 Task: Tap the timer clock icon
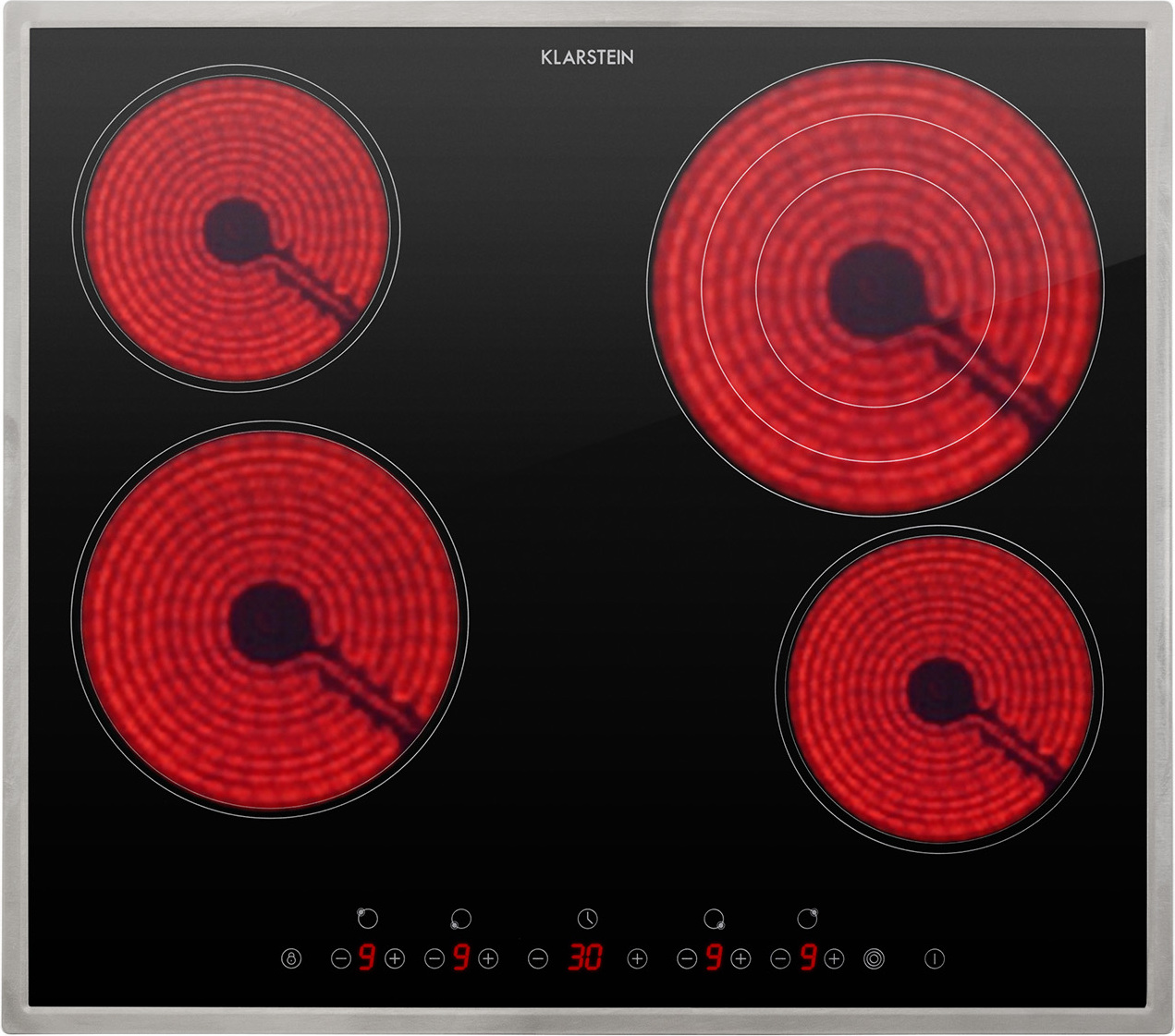(587, 919)
